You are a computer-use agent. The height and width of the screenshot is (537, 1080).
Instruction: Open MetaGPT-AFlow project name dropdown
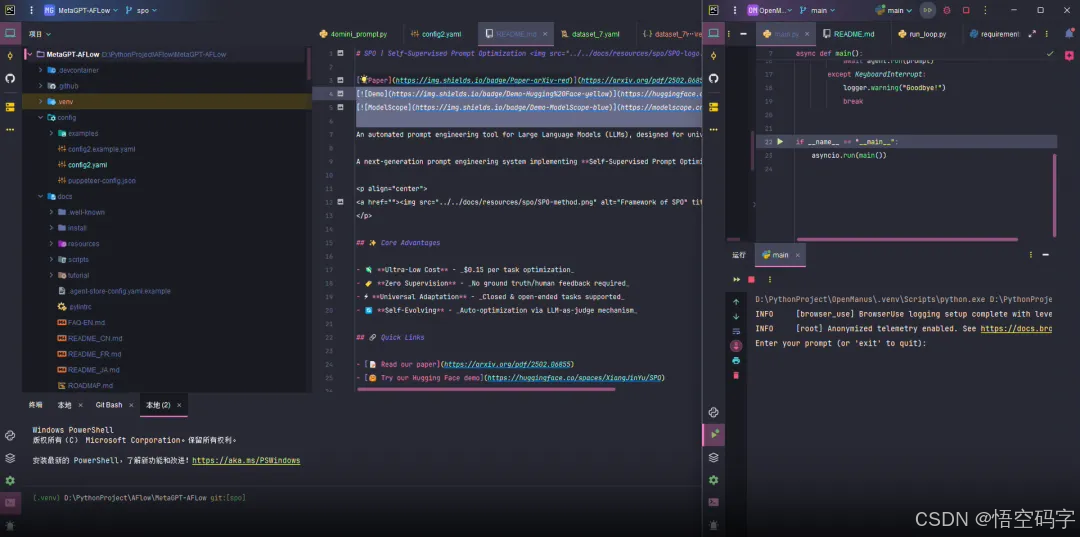(81, 10)
